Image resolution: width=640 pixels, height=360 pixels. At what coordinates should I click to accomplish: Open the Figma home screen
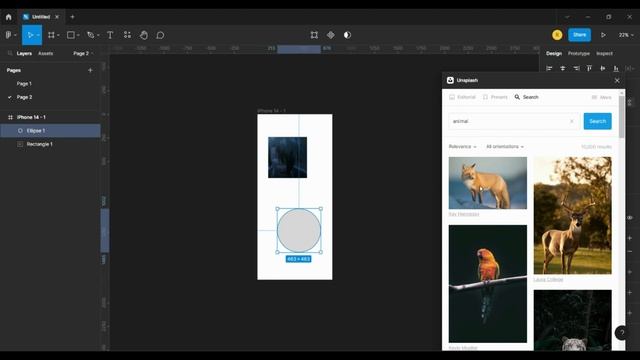9,17
